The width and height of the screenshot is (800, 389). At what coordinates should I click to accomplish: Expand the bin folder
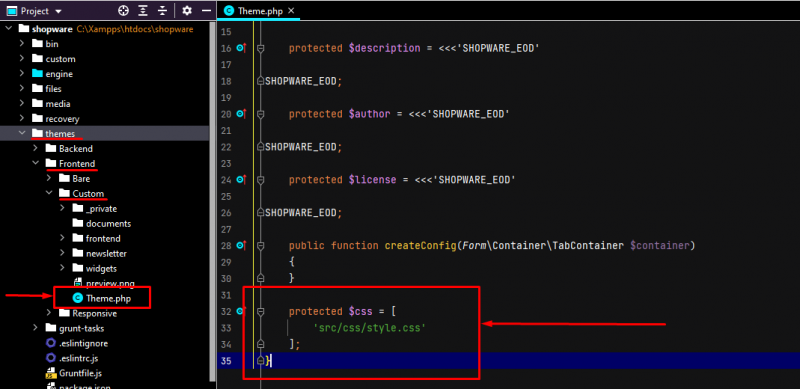click(21, 44)
